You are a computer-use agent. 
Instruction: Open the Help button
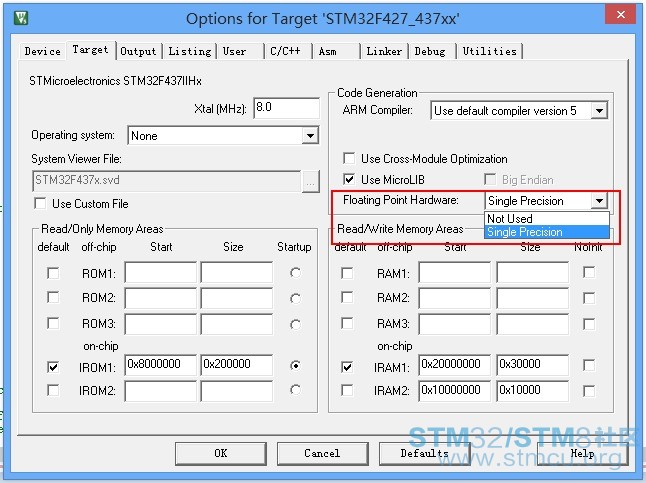[582, 453]
